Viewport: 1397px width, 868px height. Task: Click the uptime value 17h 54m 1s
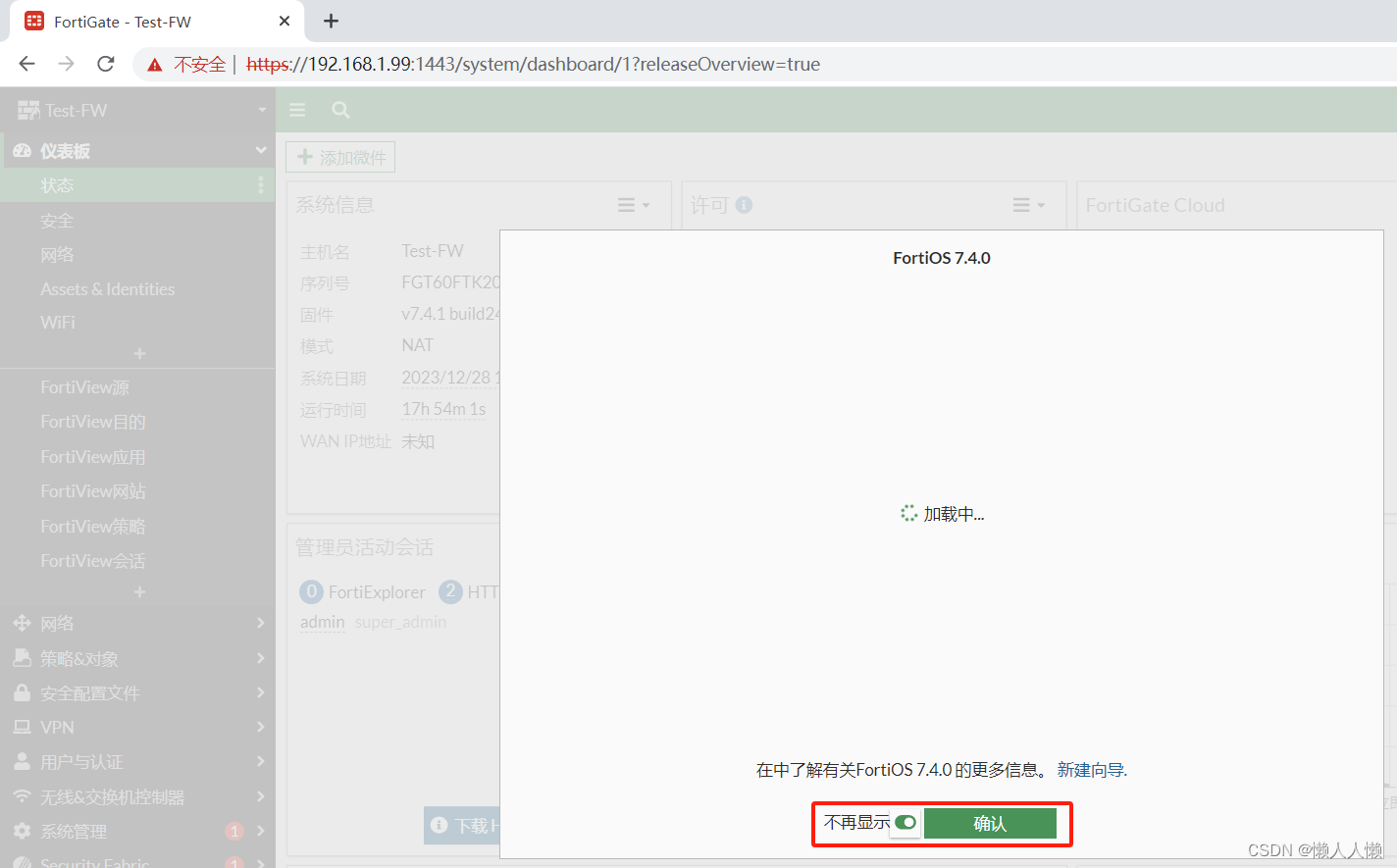(443, 409)
